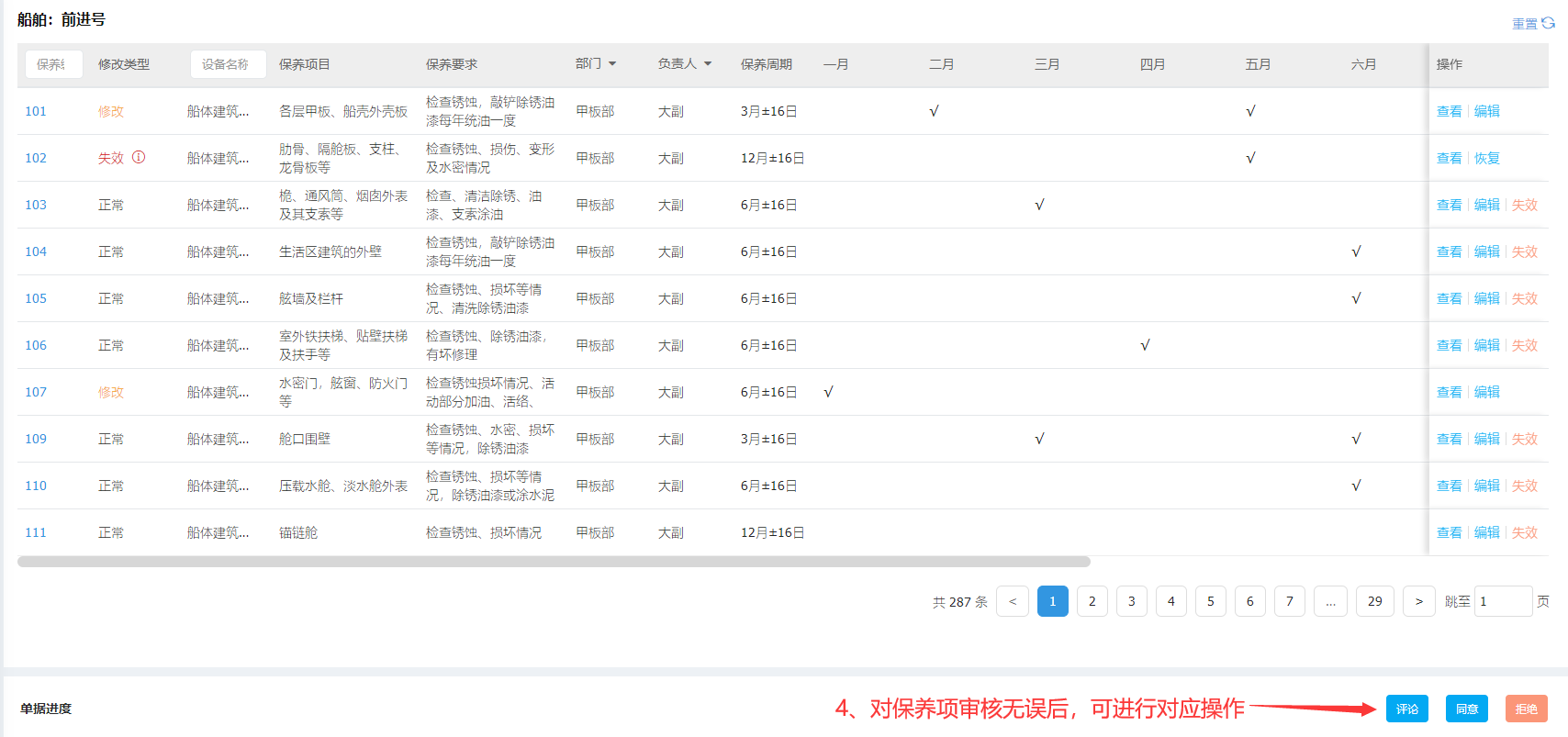Click 查看 for row 111
The image size is (1568, 737).
click(1450, 532)
